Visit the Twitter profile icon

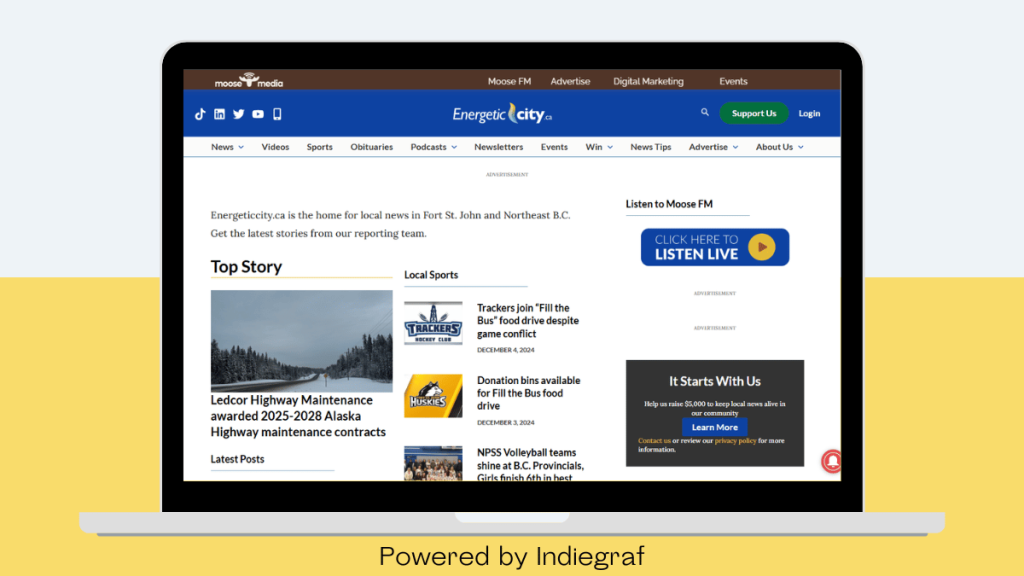238,114
